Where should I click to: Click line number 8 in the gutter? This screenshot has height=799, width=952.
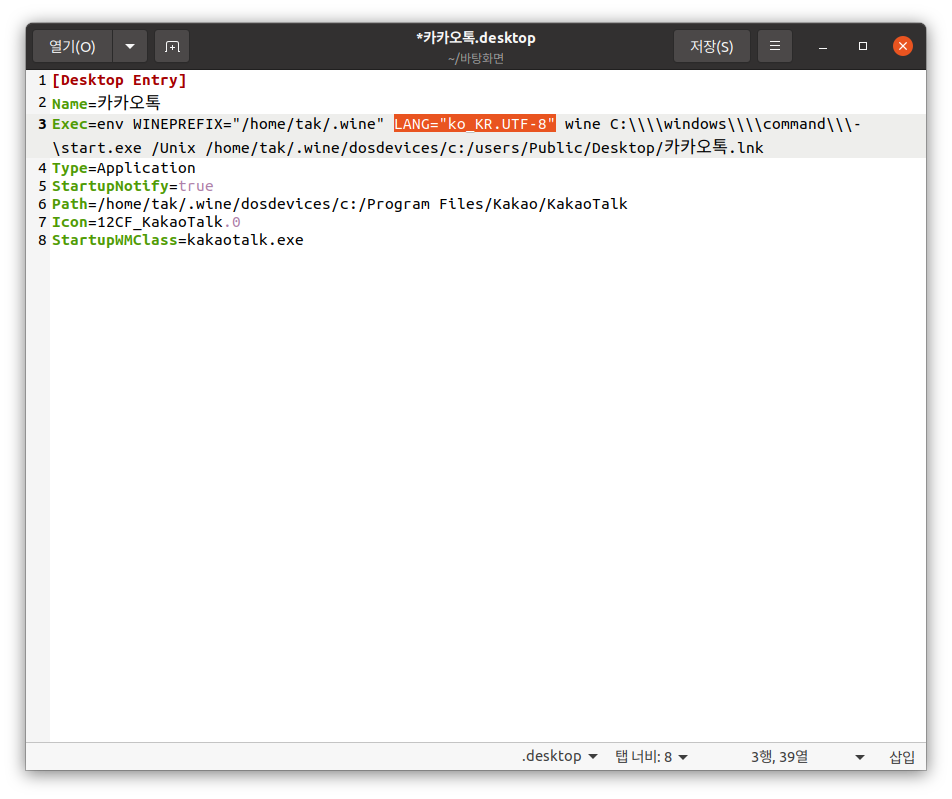(x=42, y=240)
